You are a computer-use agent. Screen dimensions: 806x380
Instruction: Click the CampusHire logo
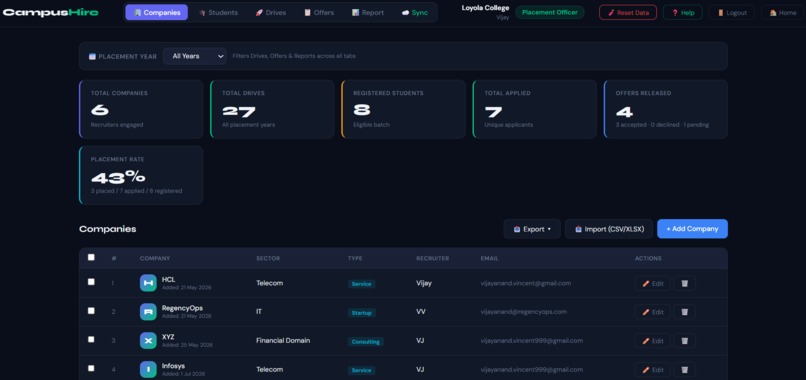pos(50,12)
